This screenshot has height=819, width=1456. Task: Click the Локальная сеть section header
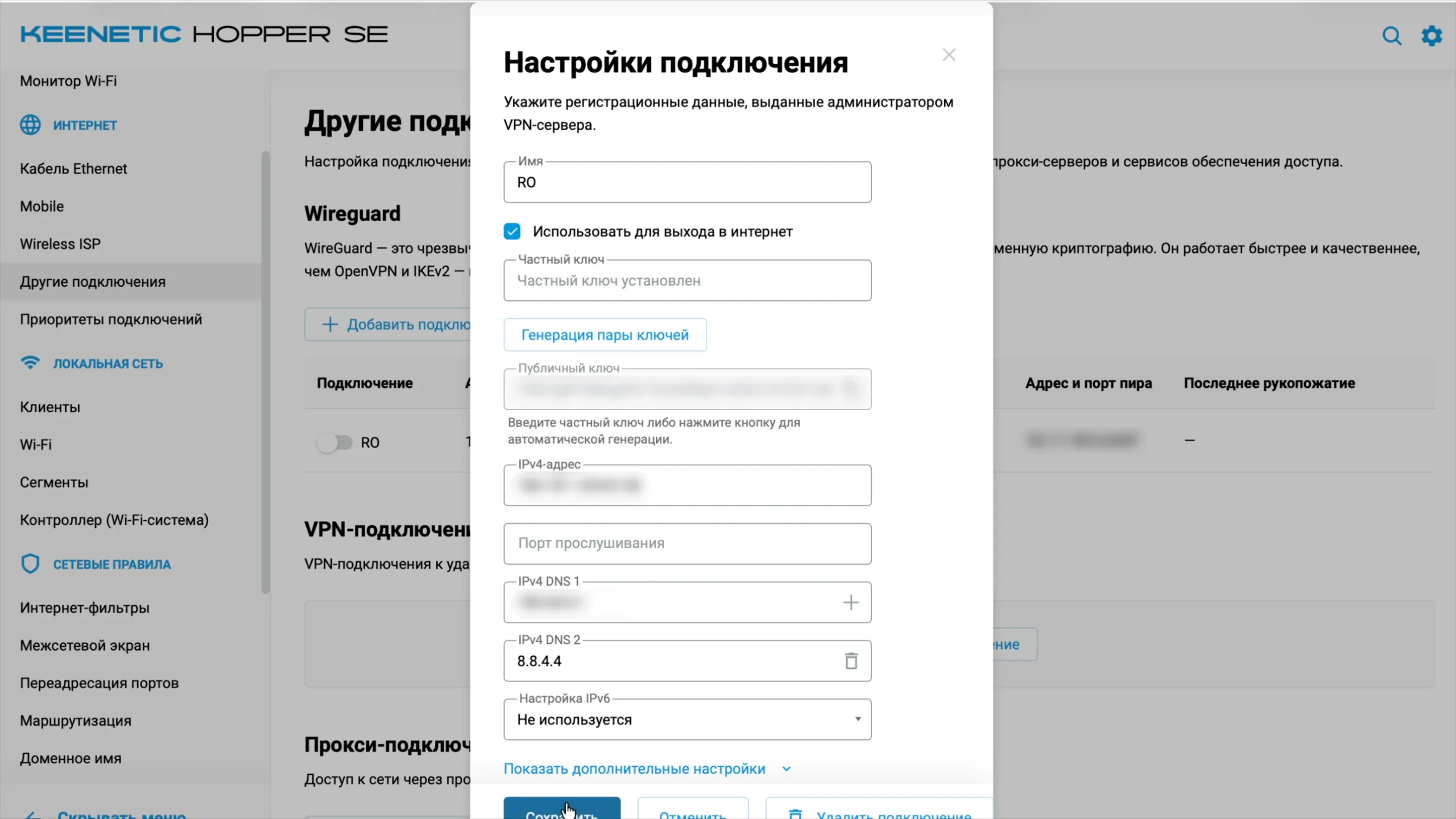coord(108,363)
